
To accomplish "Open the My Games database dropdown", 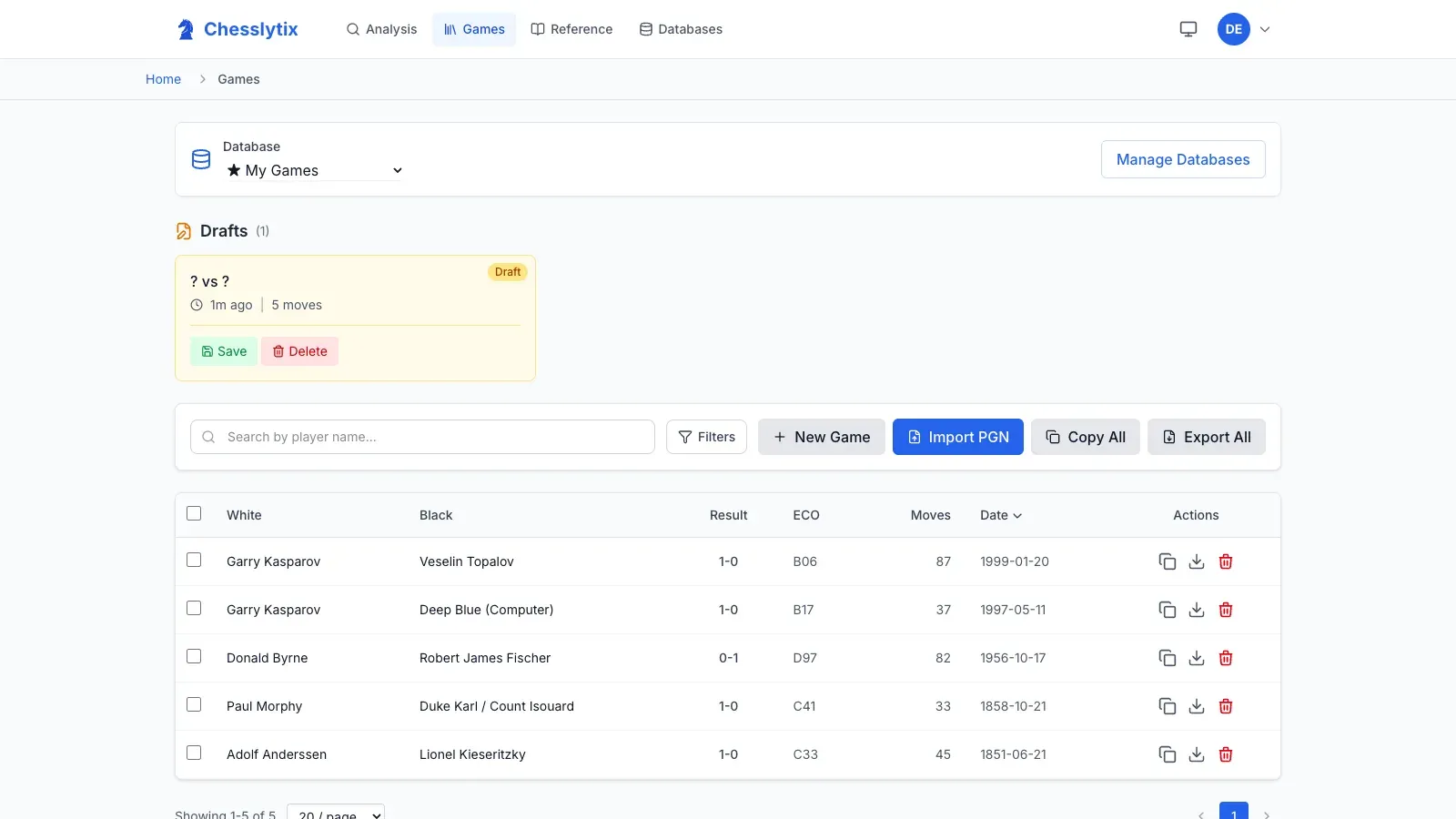I will (x=315, y=170).
